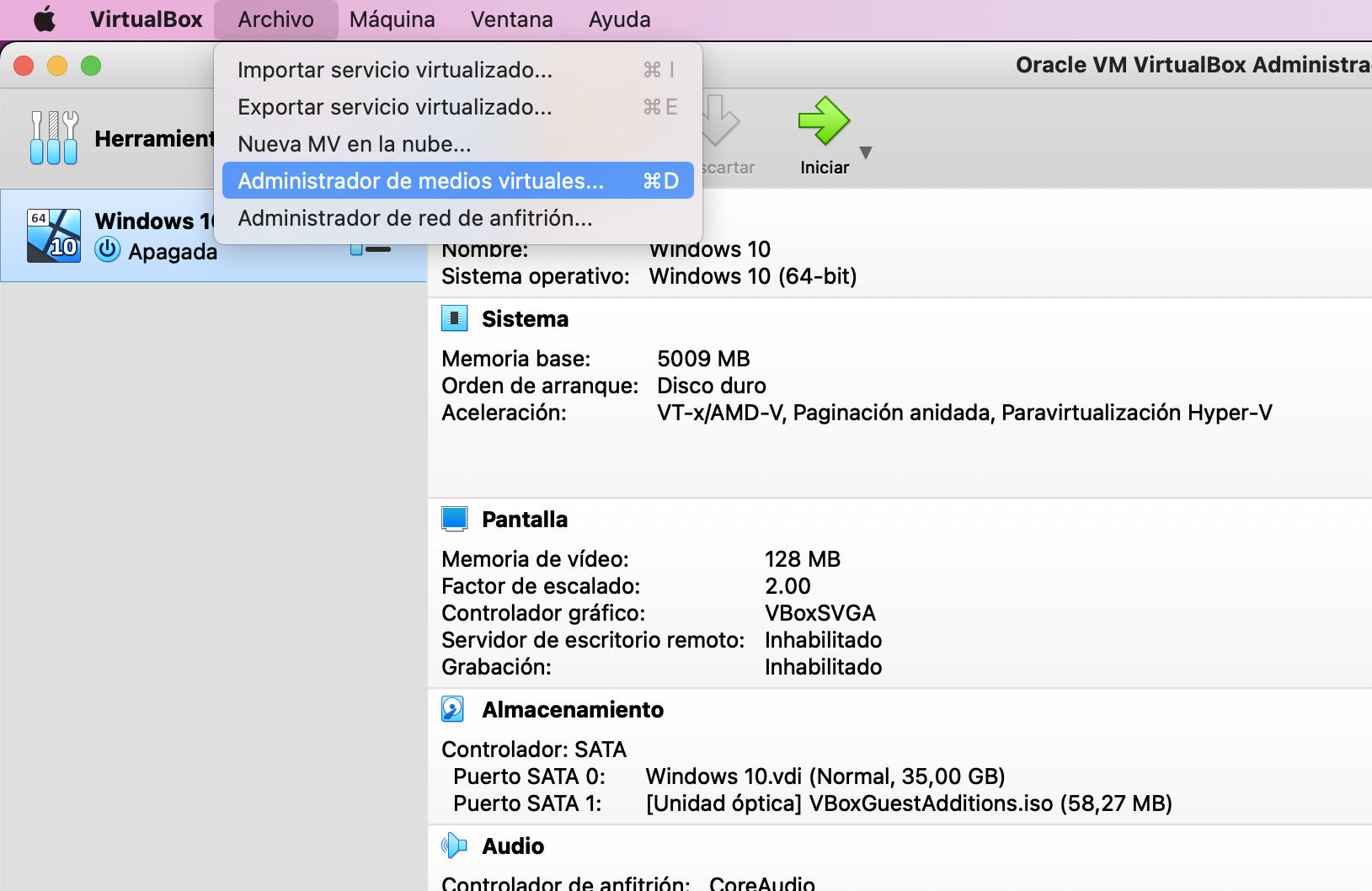Screen dimensions: 1372x891
Task: Click the green Iniciar arrow icon
Action: (823, 121)
